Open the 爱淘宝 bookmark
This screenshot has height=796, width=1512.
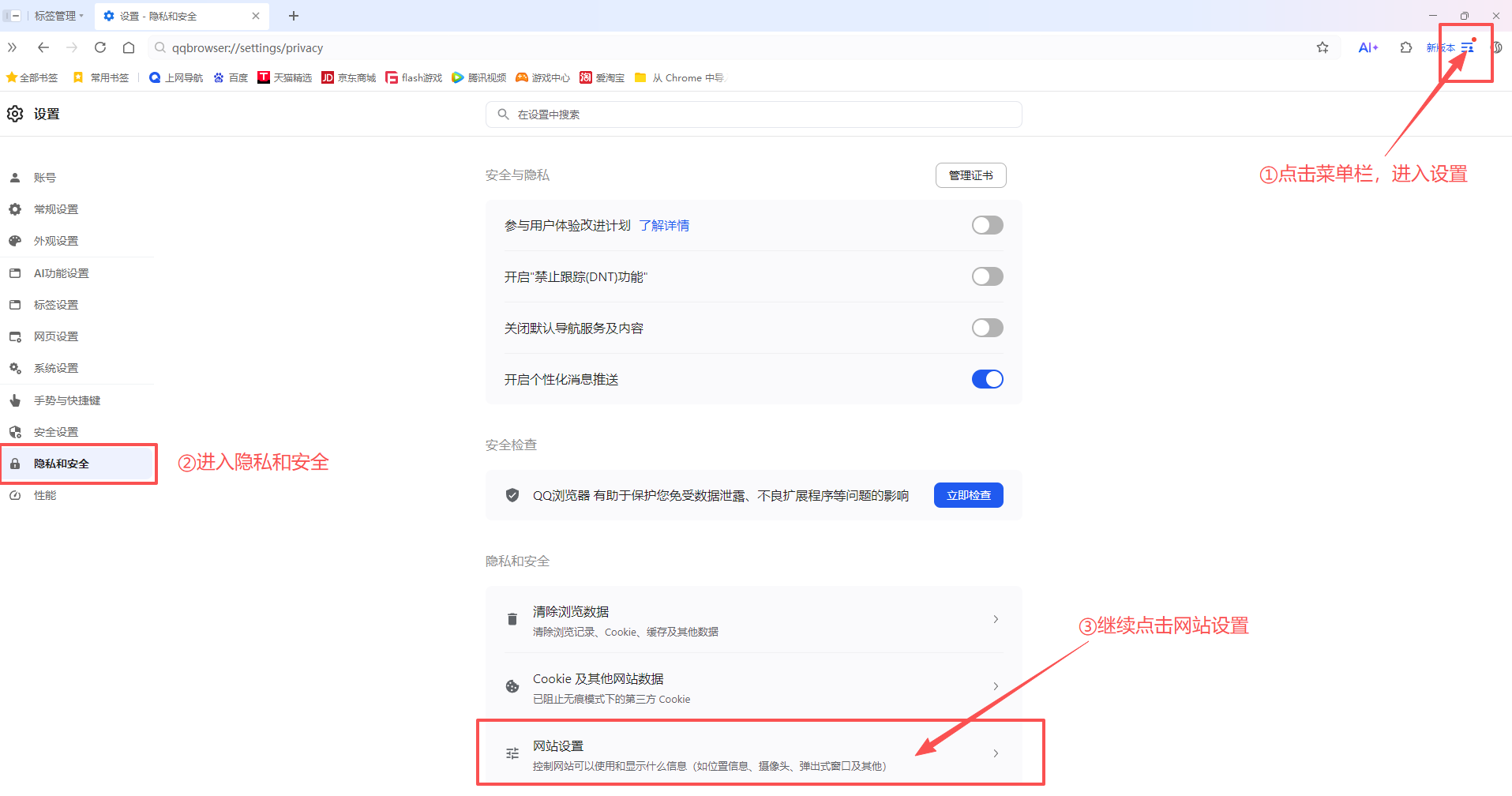pyautogui.click(x=602, y=77)
